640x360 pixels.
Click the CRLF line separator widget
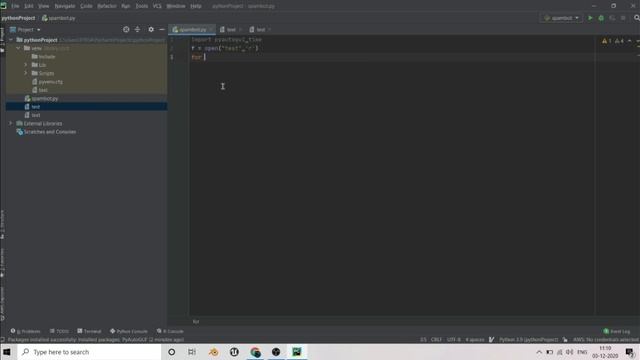pyautogui.click(x=436, y=340)
